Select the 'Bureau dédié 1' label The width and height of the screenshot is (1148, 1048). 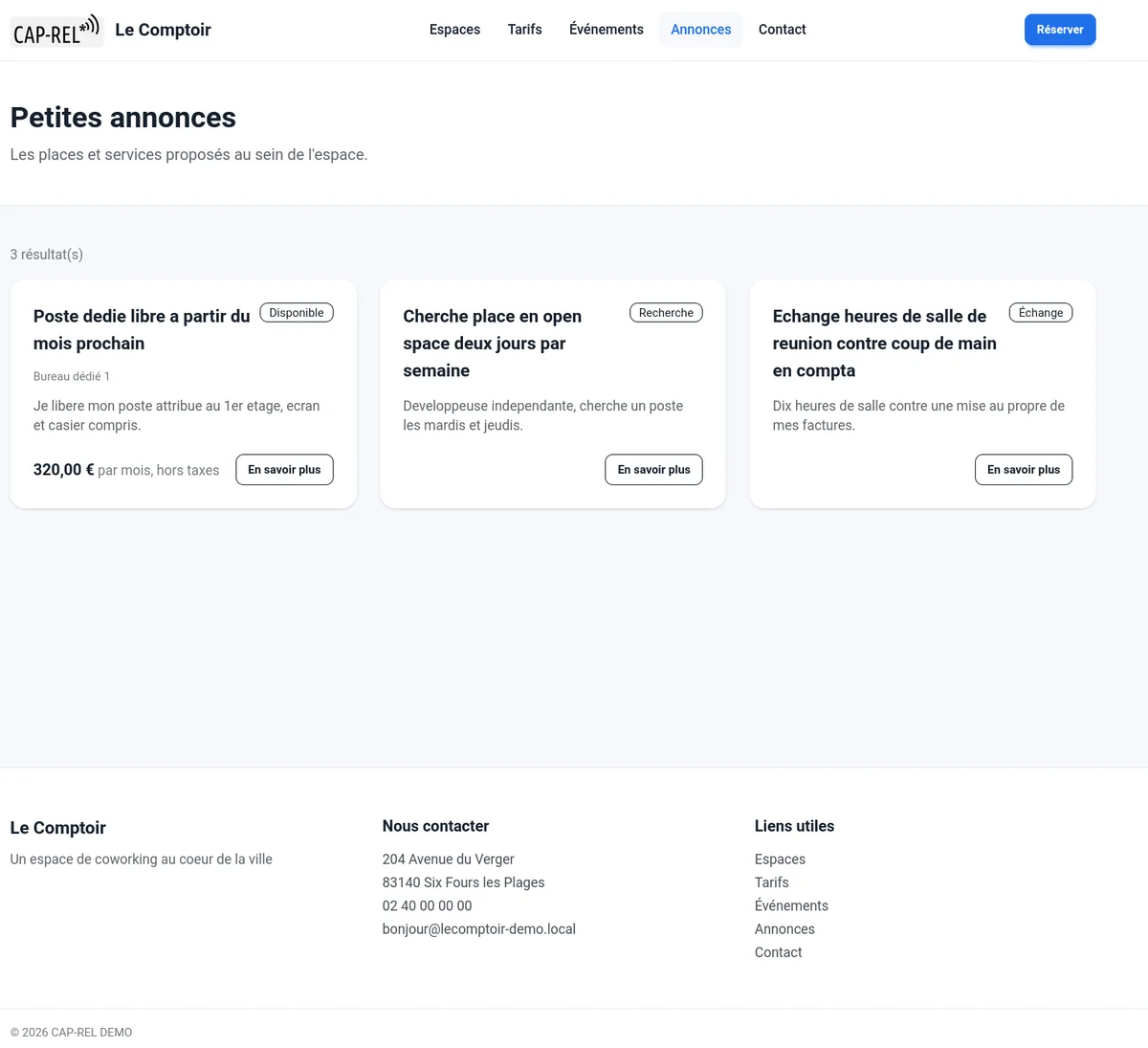tap(72, 376)
